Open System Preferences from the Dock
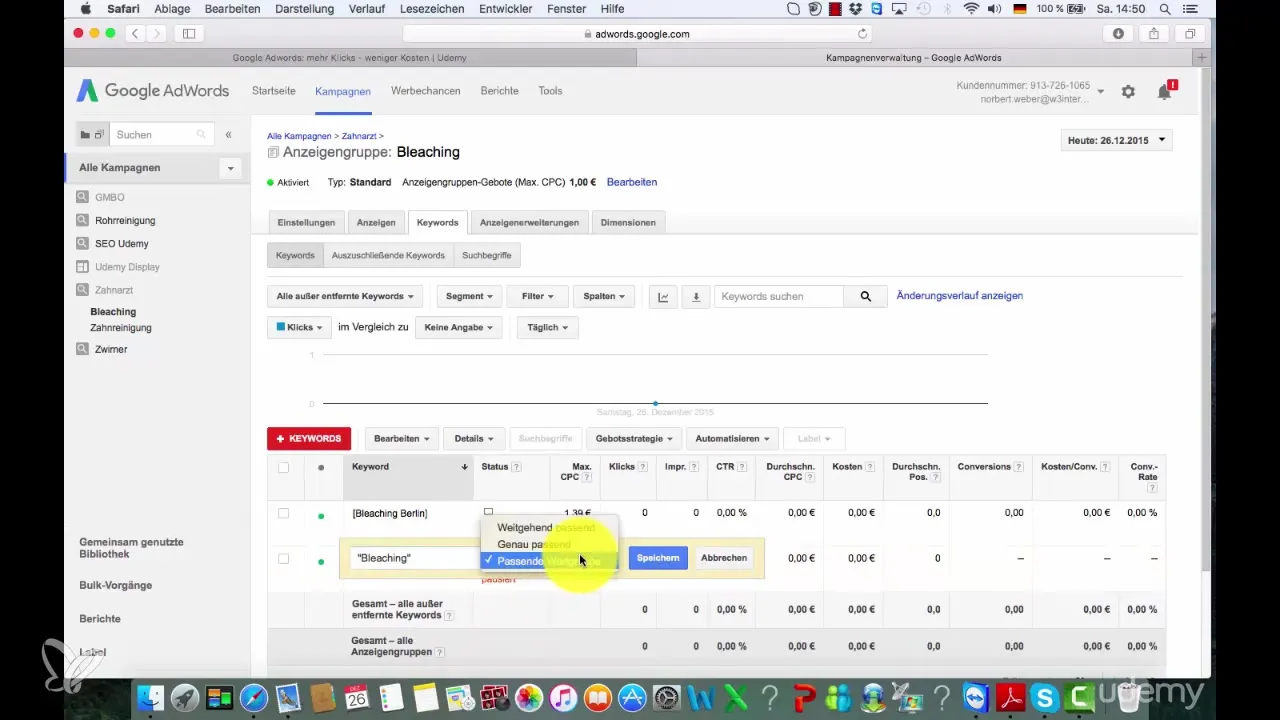1280x720 pixels. pyautogui.click(x=667, y=697)
